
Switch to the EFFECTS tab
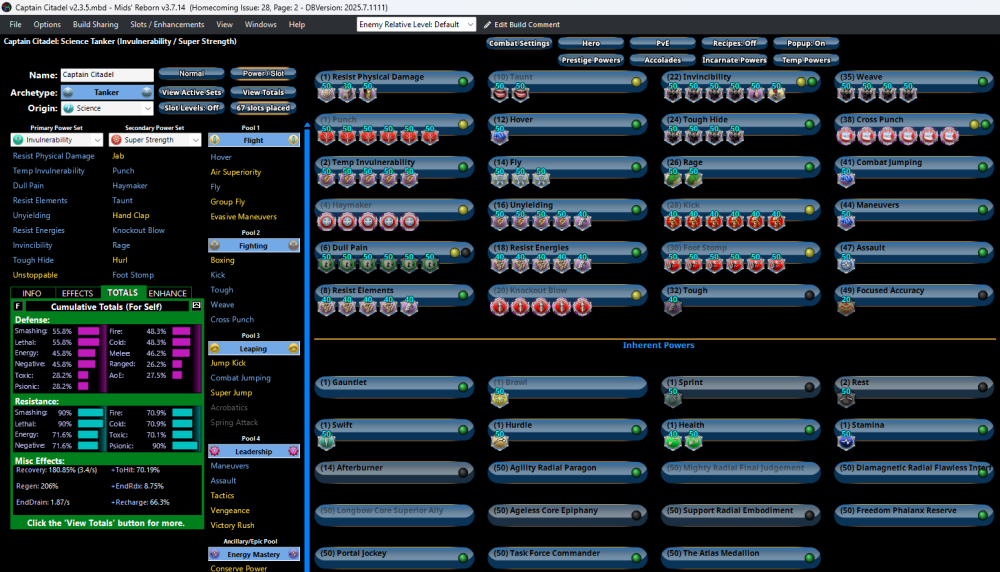[x=77, y=293]
